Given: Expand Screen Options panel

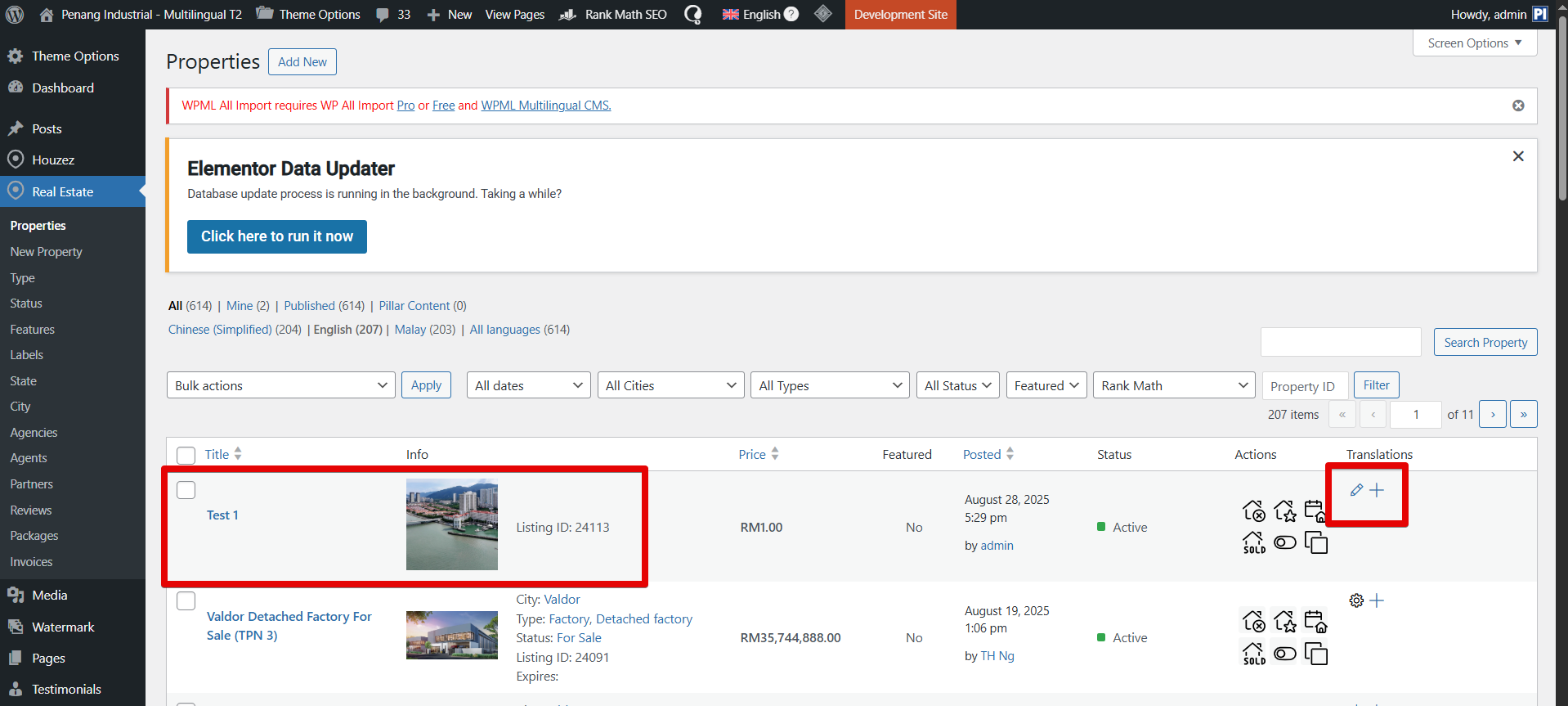Looking at the screenshot, I should pyautogui.click(x=1474, y=43).
